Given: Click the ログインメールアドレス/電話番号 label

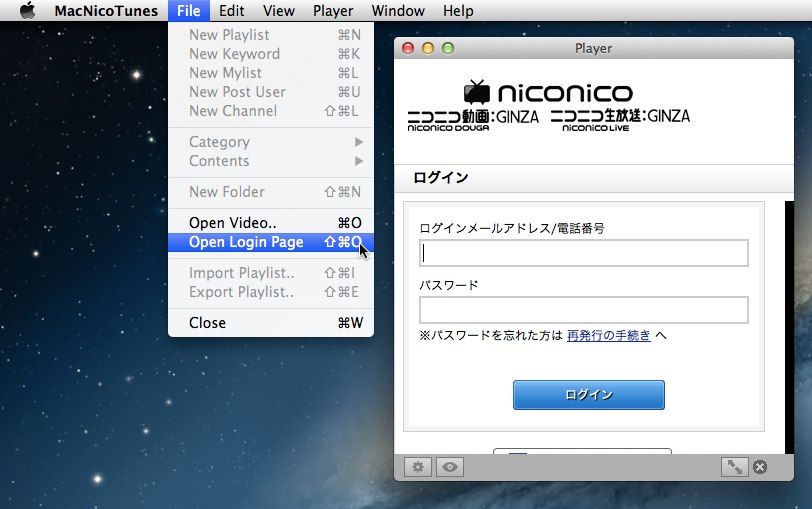Looking at the screenshot, I should [512, 228].
